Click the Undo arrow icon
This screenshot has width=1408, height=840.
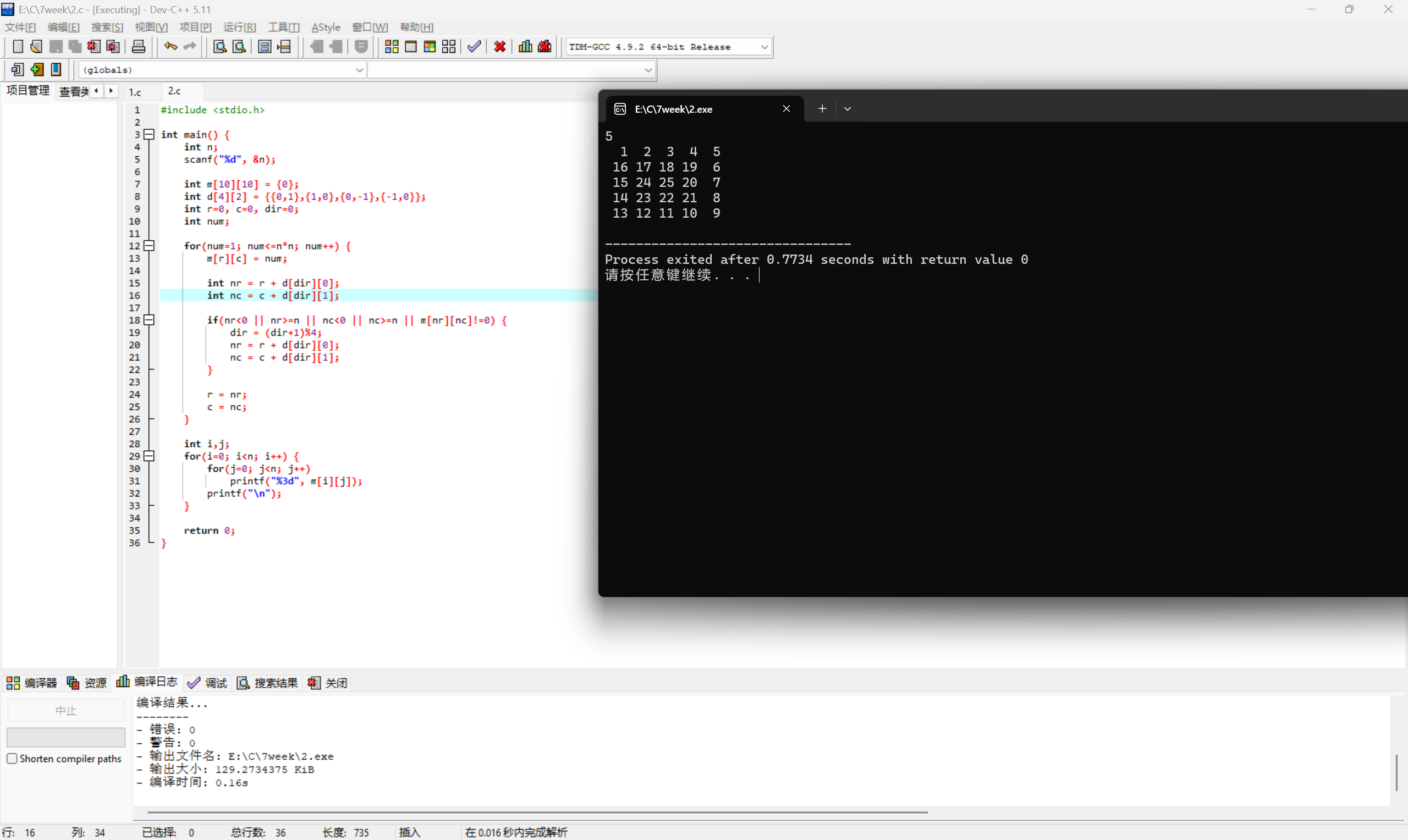(x=170, y=46)
